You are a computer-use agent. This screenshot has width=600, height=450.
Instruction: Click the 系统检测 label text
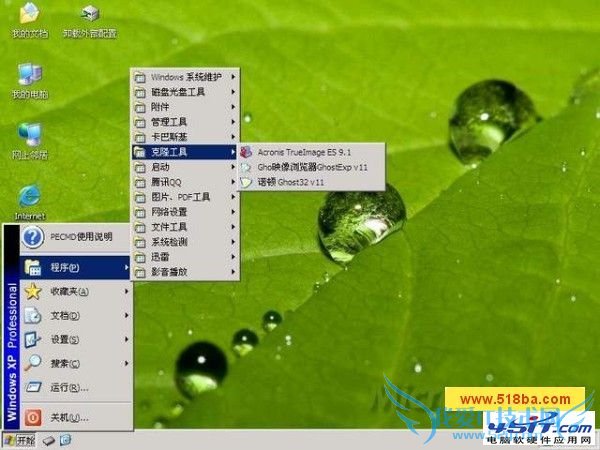(169, 242)
